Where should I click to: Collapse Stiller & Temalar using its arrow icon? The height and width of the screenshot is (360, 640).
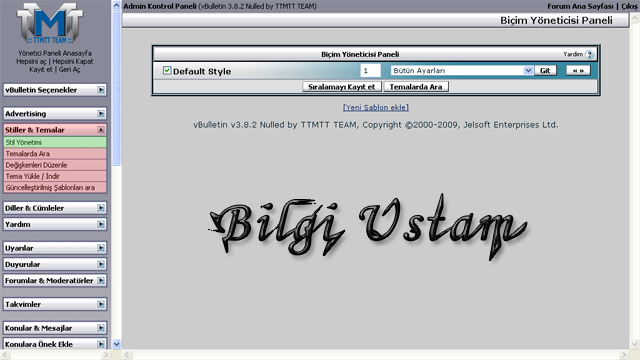click(x=101, y=130)
